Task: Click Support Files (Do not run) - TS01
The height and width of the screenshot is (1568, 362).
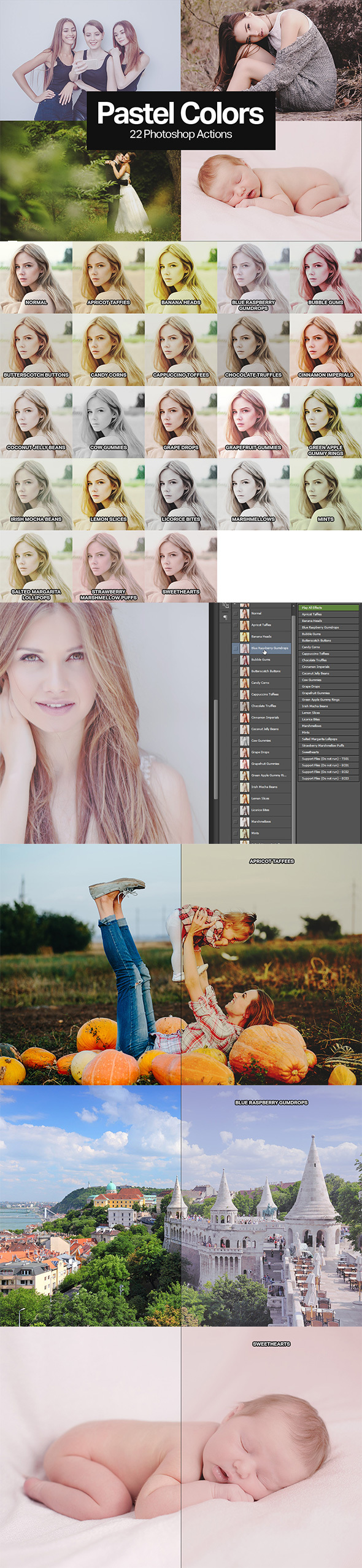Action: [x=329, y=759]
